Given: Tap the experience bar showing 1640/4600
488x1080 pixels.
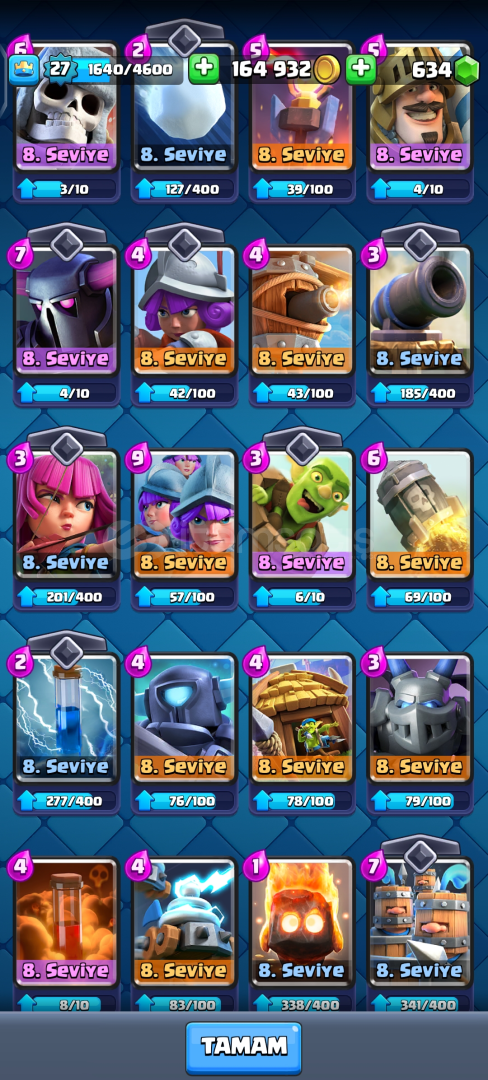Looking at the screenshot, I should [x=129, y=69].
